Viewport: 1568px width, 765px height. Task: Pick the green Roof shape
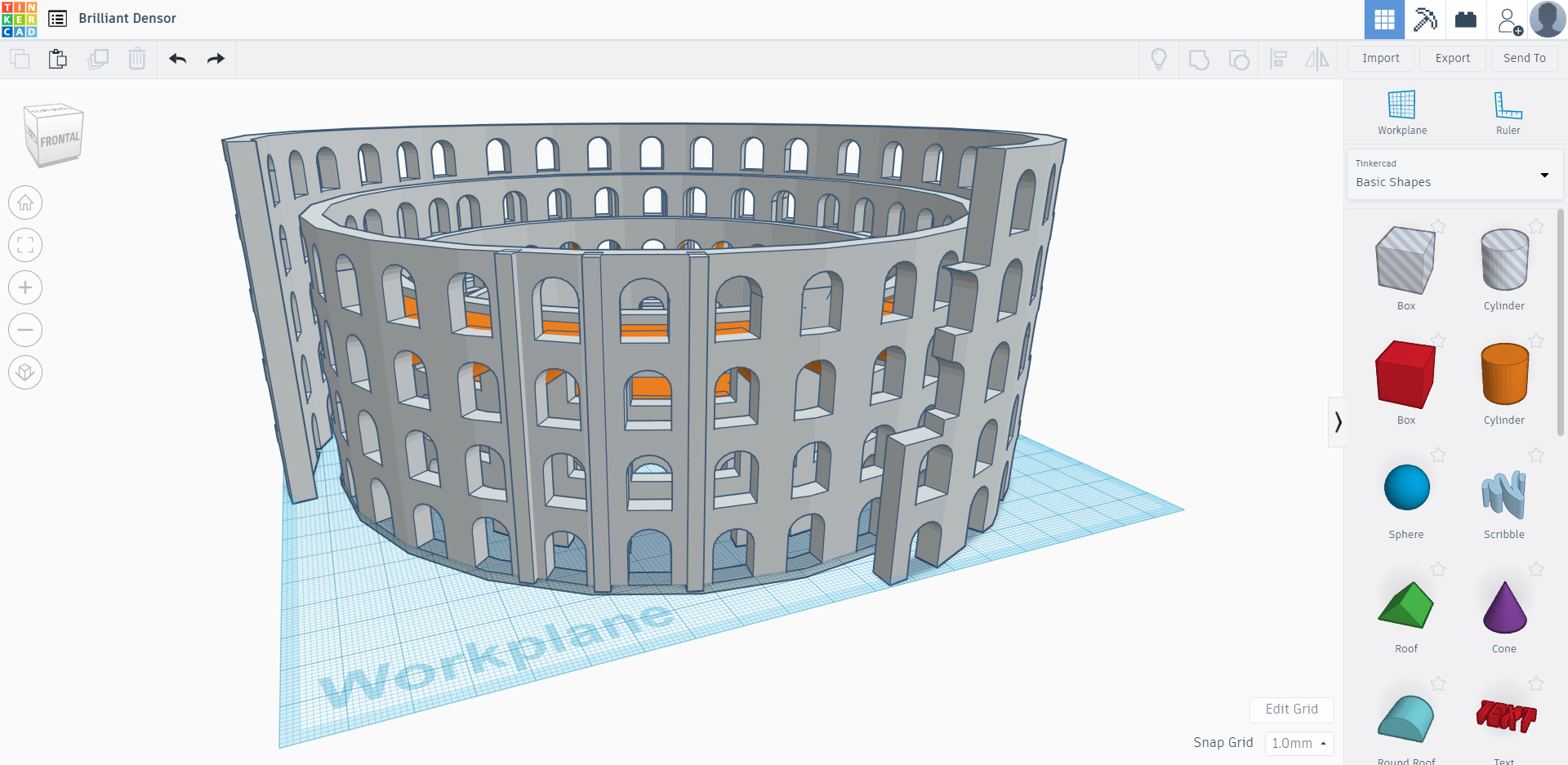1405,605
